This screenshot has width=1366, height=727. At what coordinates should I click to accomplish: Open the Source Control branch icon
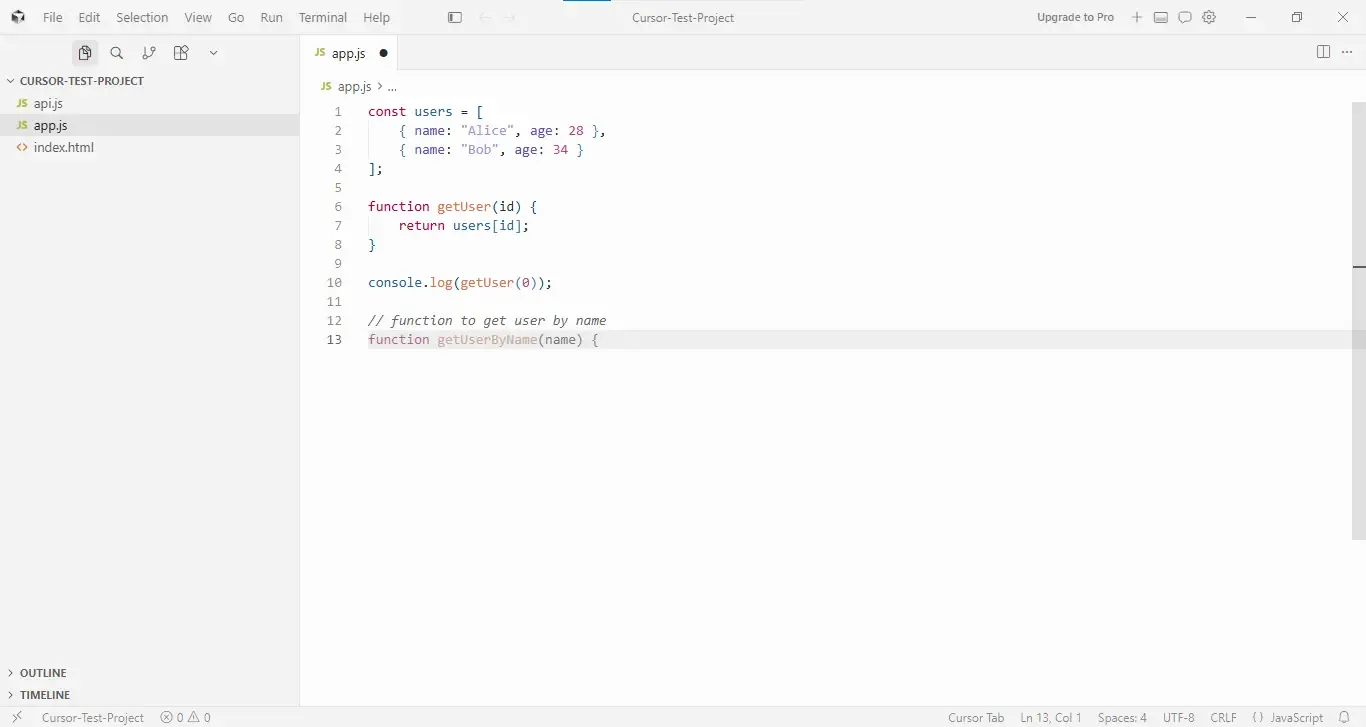point(149,53)
